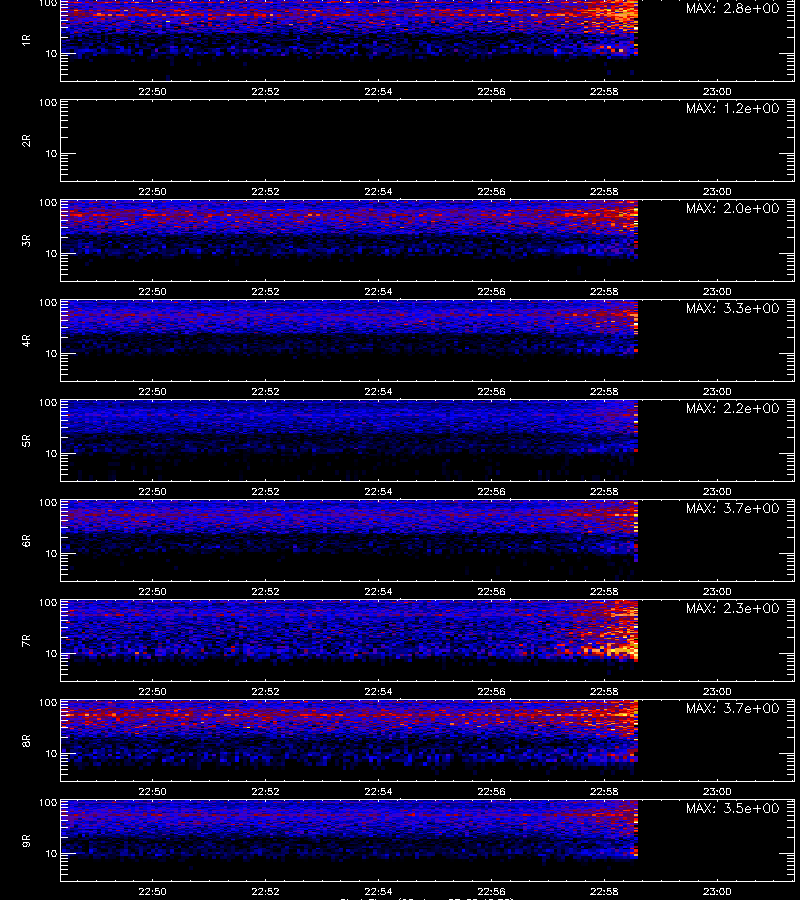Click the 7R panel axis label

click(26, 641)
